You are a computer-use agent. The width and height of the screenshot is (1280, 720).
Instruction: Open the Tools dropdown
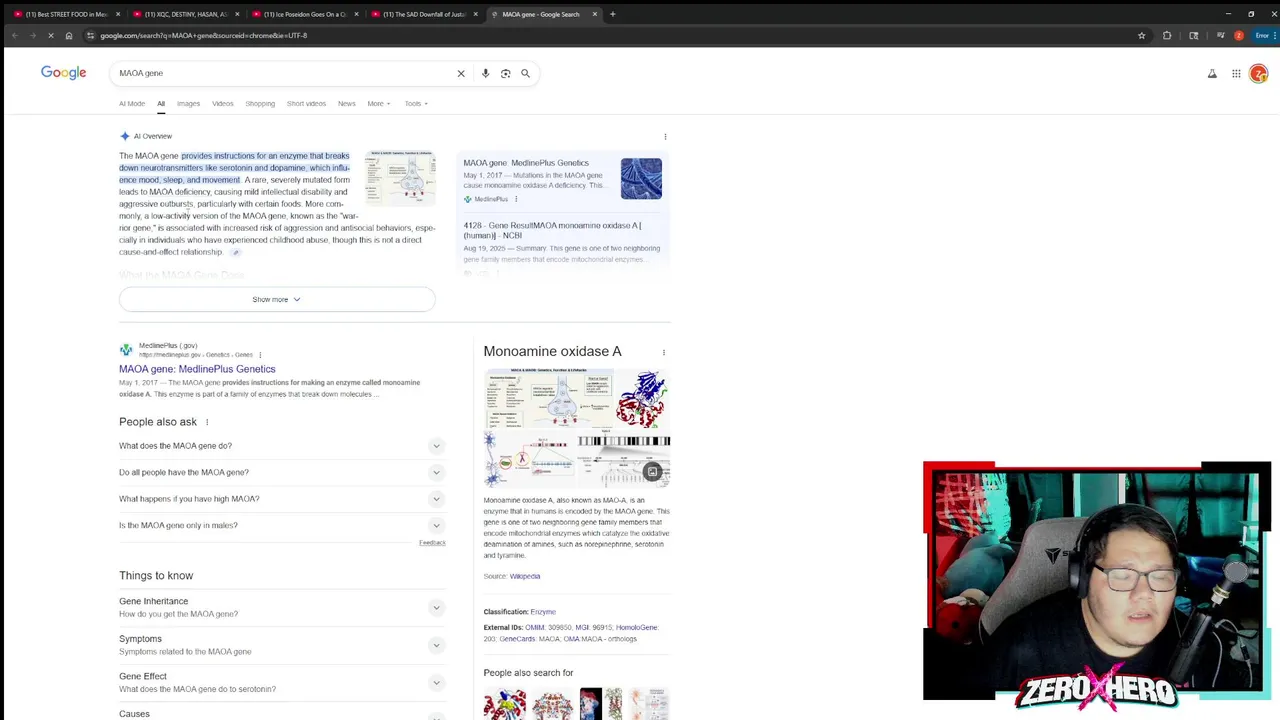pyautogui.click(x=416, y=103)
